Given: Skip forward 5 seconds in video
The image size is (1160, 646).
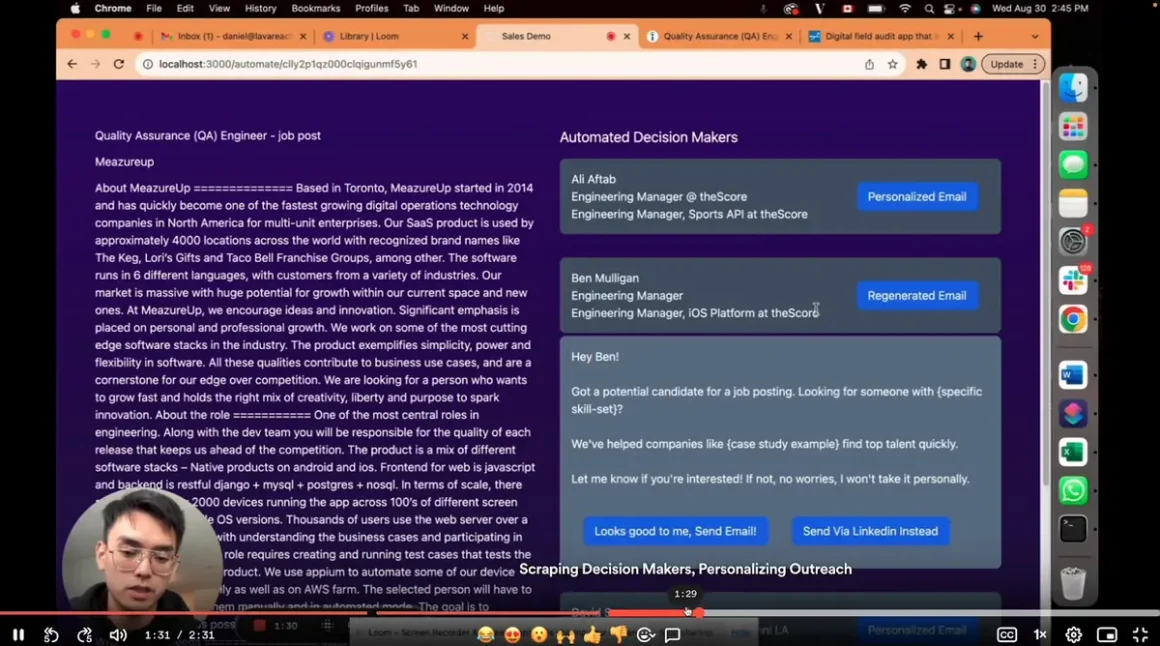Looking at the screenshot, I should tap(85, 635).
